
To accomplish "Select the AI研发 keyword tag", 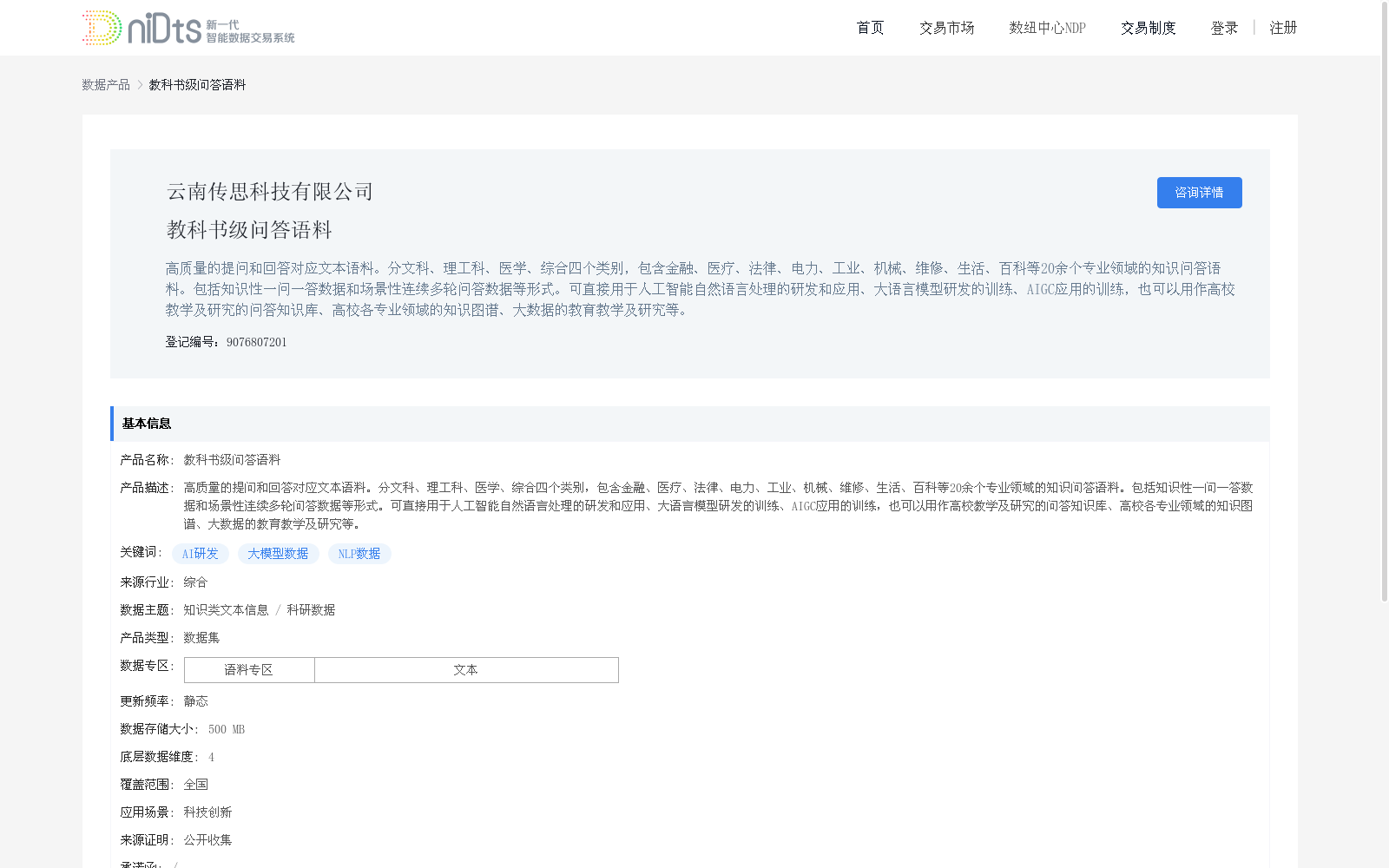I will [x=201, y=554].
